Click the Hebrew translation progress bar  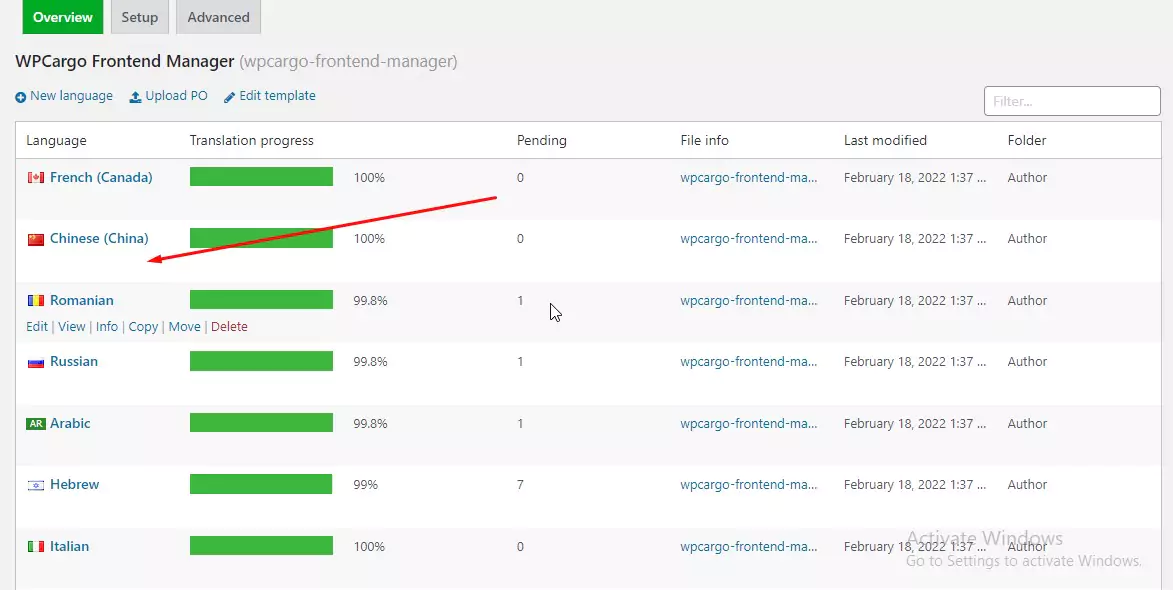tap(261, 485)
